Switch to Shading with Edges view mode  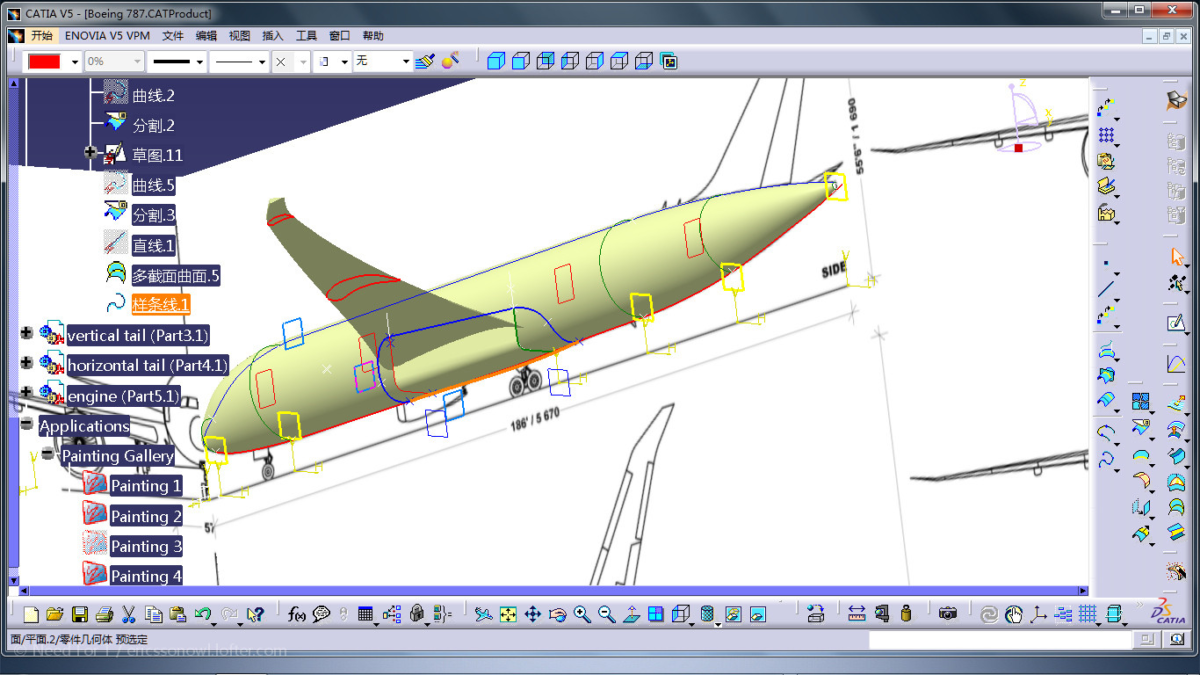pos(520,61)
